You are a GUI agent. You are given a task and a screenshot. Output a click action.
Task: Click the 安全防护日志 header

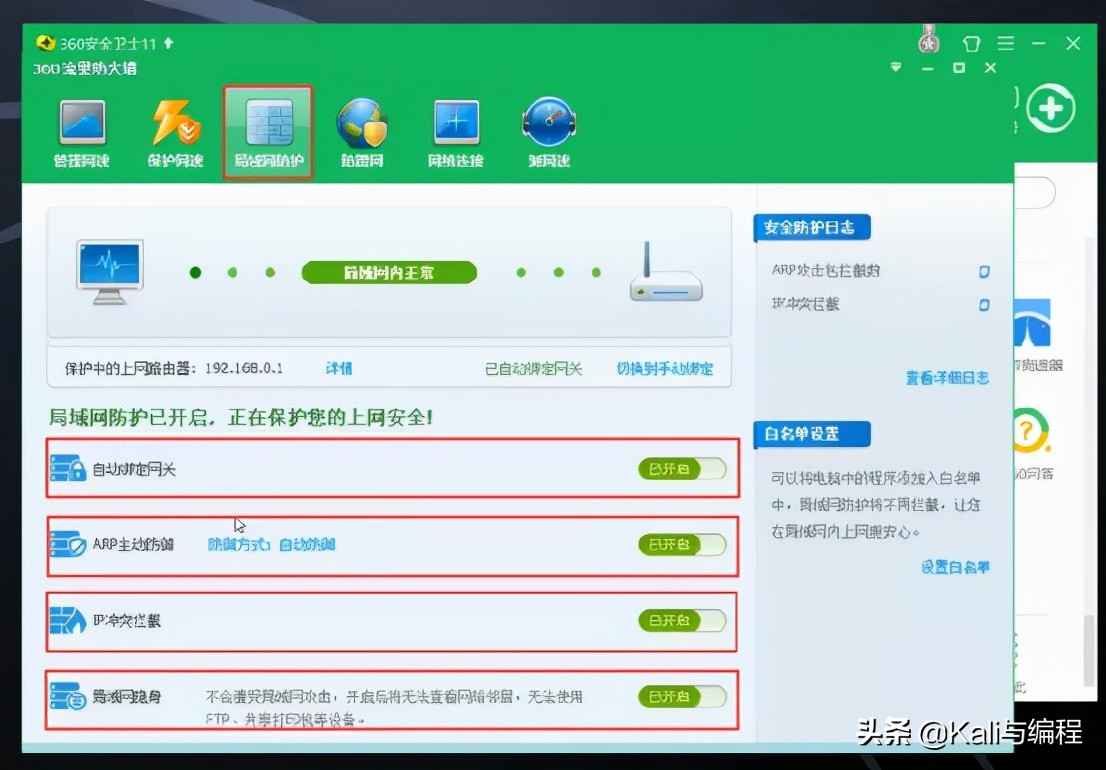click(811, 228)
